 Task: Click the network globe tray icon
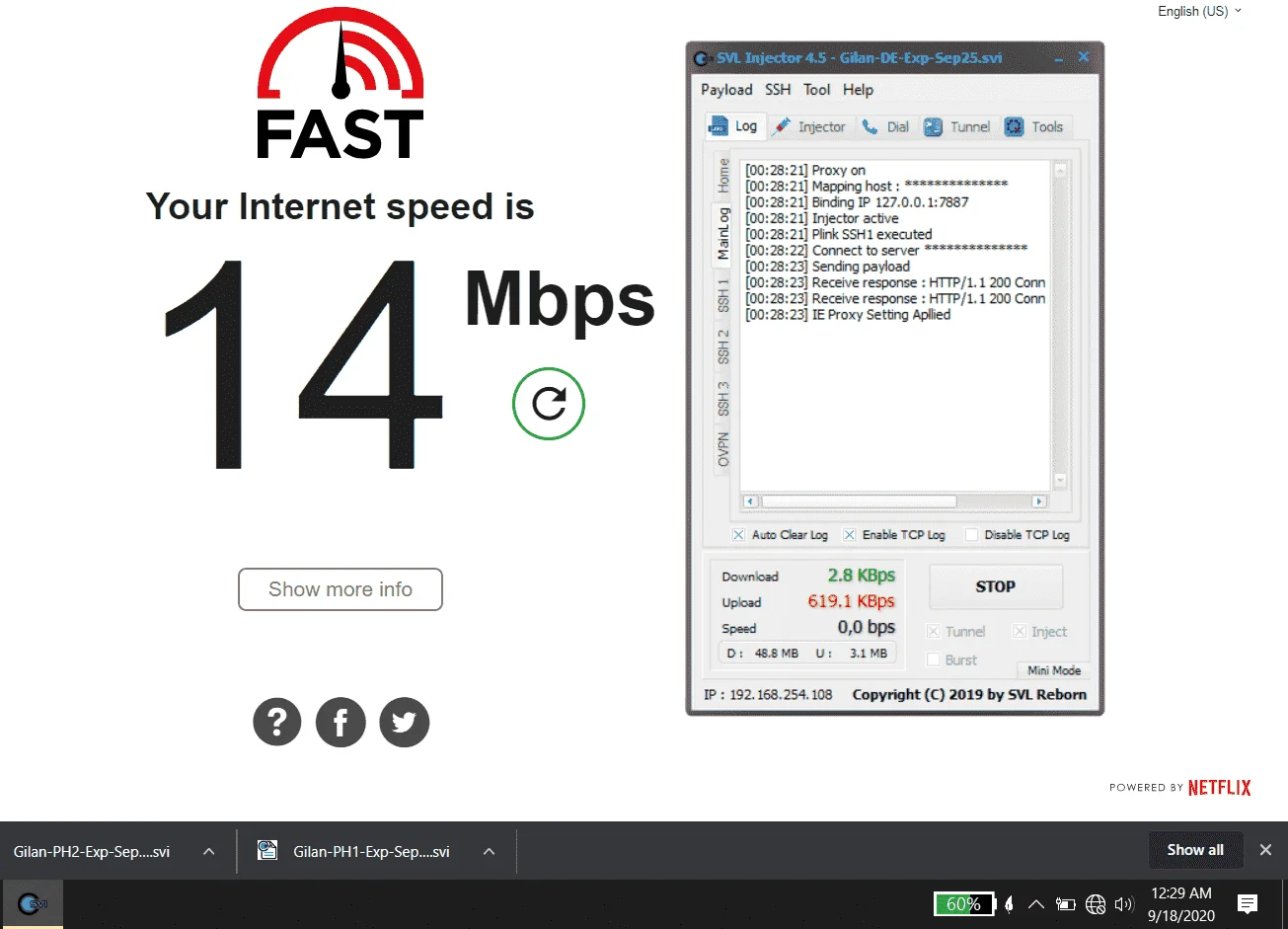1095,904
